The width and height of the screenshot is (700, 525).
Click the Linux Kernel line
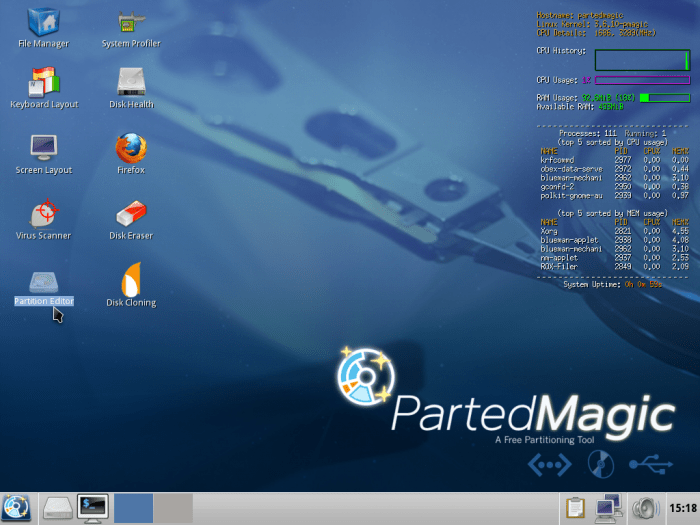point(592,24)
